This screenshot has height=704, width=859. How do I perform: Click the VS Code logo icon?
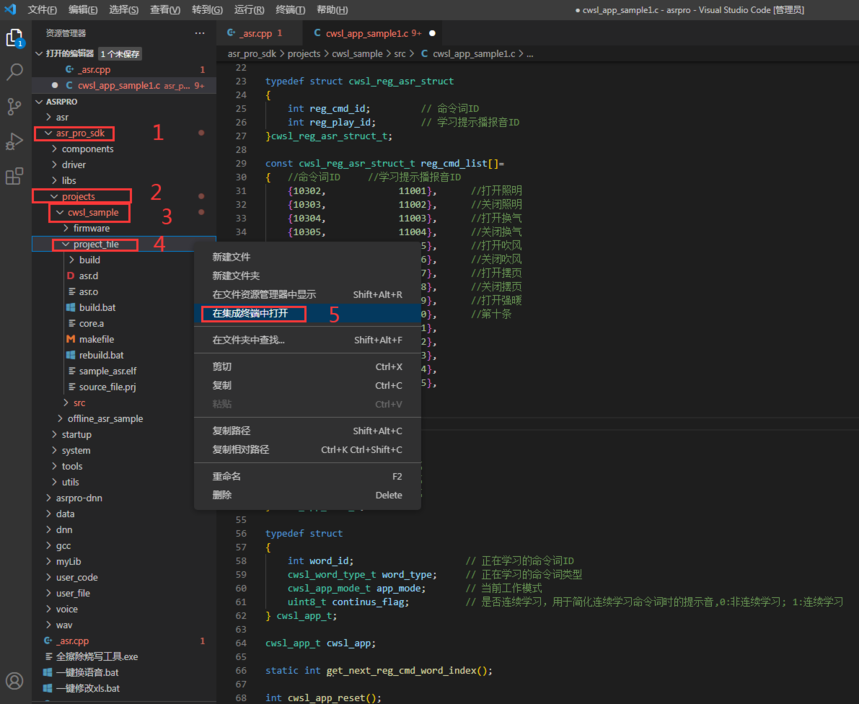[10, 9]
